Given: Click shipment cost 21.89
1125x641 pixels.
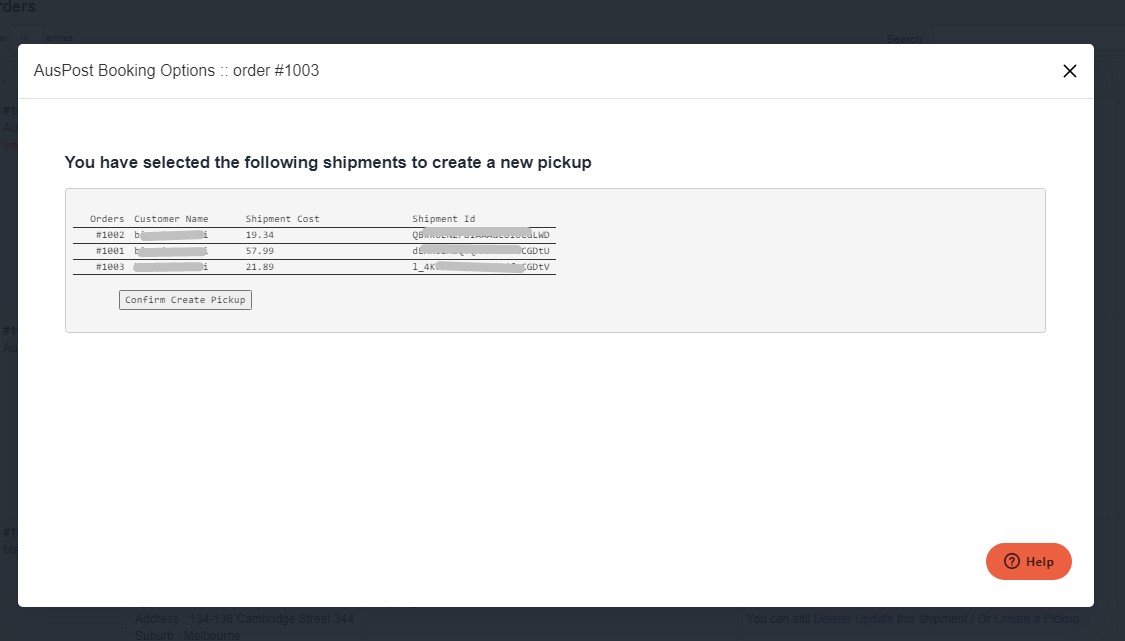Looking at the screenshot, I should click(x=260, y=266).
